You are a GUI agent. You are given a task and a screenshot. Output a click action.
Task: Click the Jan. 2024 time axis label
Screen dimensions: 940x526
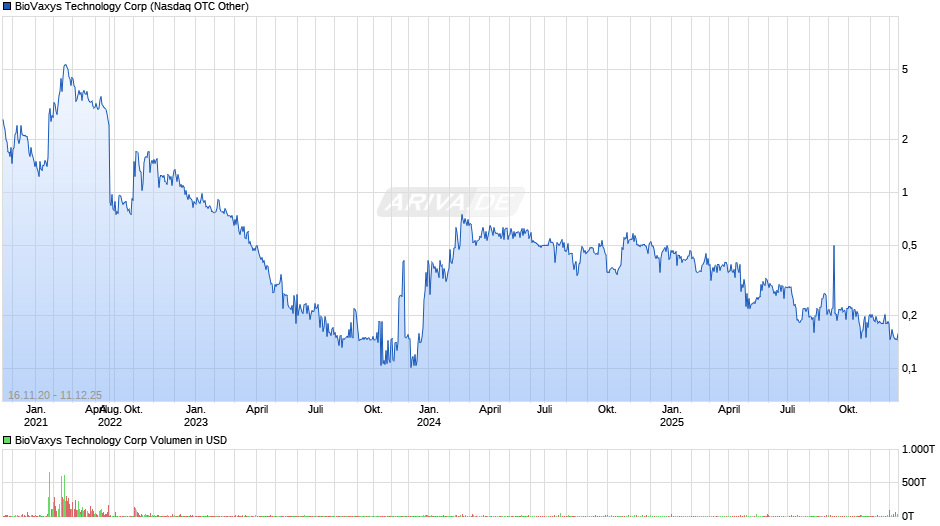[429, 416]
